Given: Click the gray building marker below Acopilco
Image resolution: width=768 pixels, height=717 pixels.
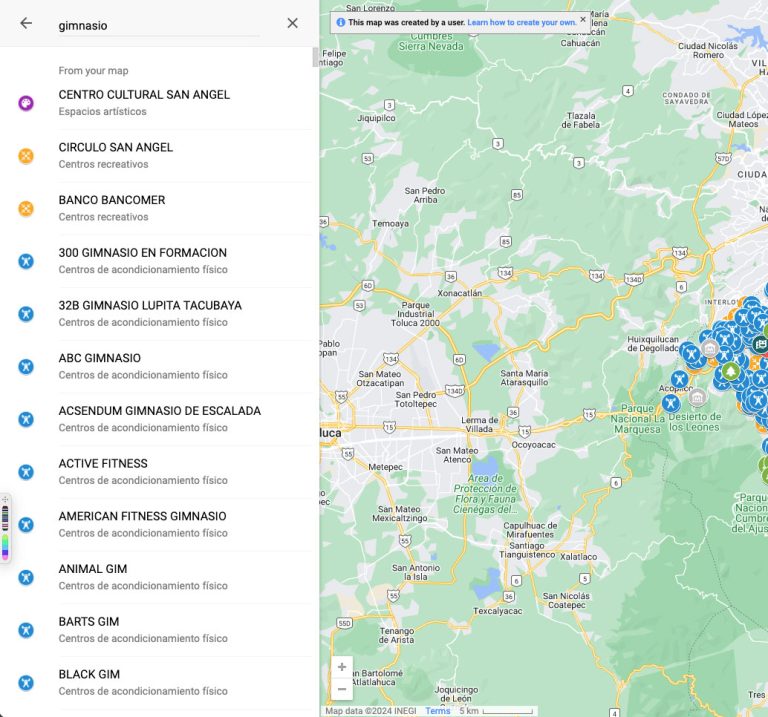Looking at the screenshot, I should coord(697,397).
